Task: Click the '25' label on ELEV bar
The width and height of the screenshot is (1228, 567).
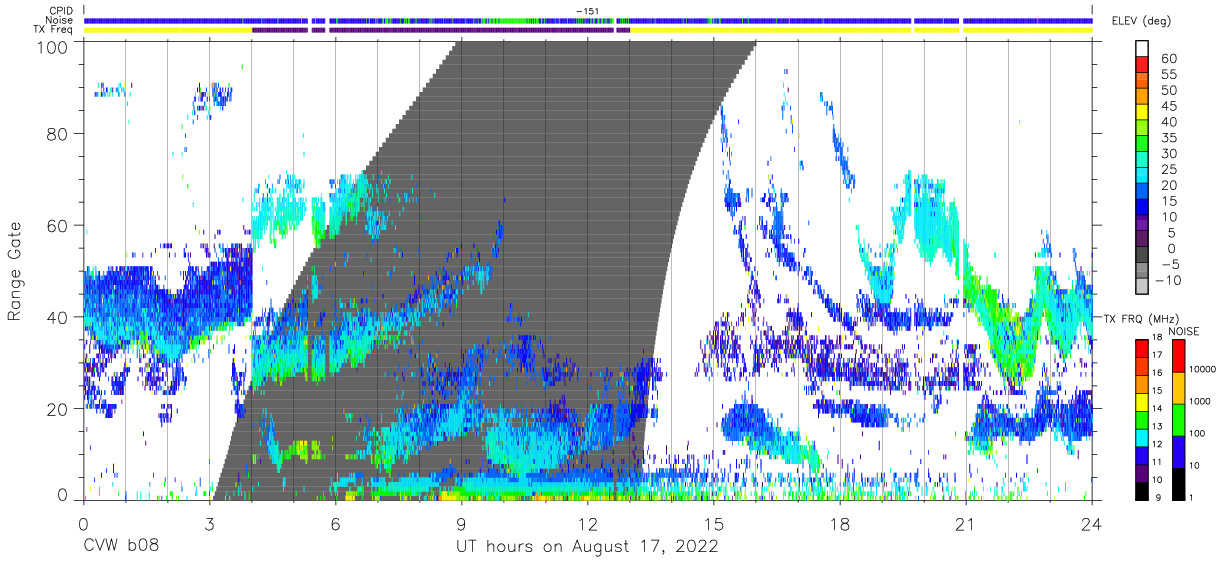Action: pyautogui.click(x=1169, y=169)
